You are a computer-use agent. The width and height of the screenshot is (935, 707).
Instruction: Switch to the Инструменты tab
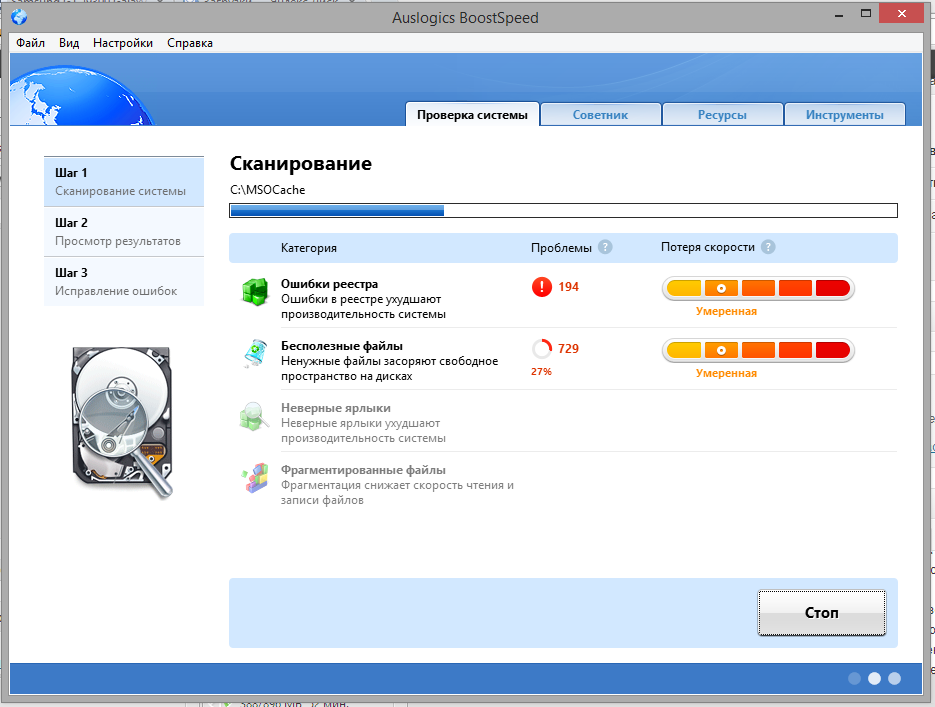[x=844, y=114]
